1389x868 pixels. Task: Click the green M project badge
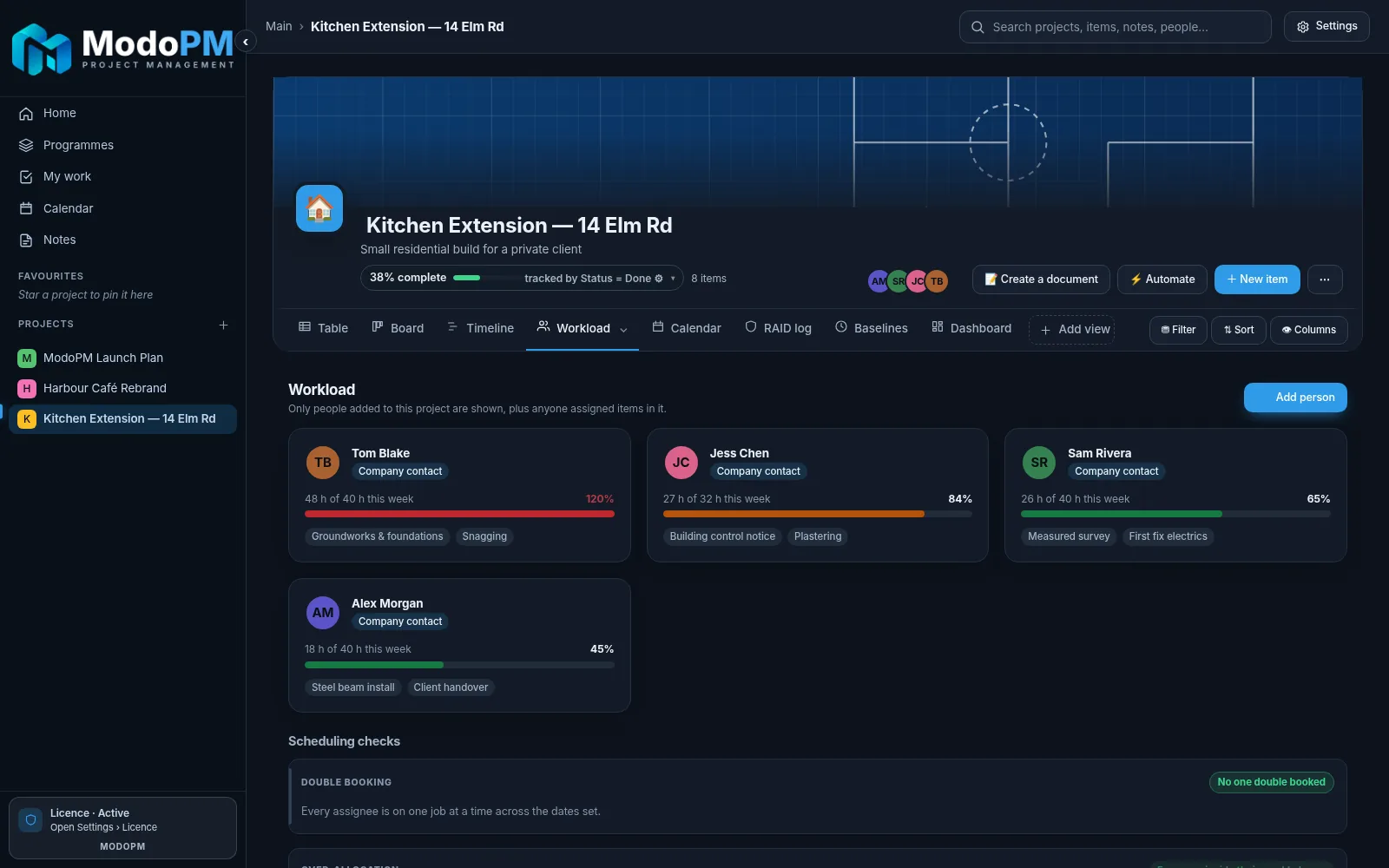click(x=27, y=358)
